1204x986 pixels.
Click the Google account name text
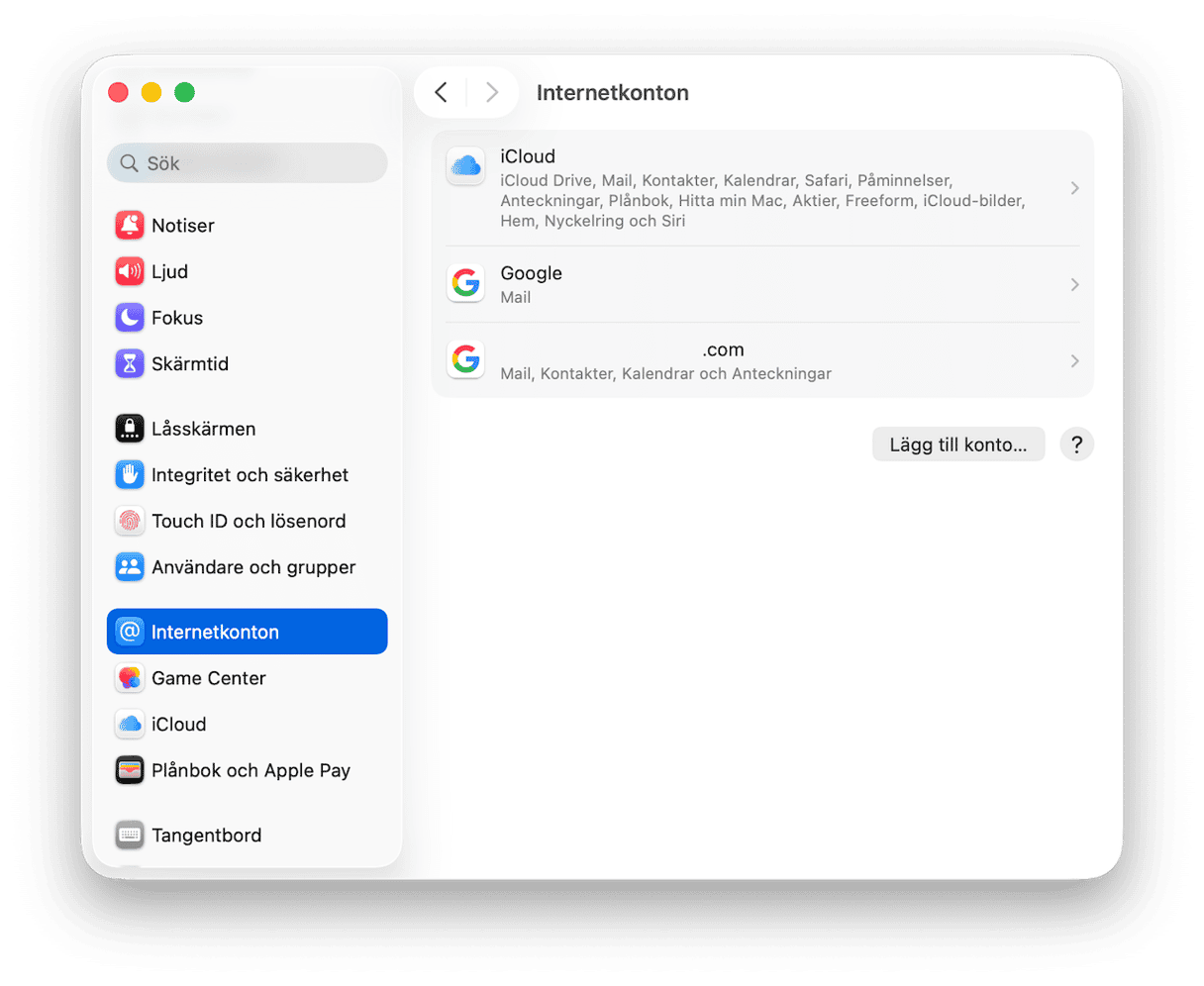(x=531, y=273)
